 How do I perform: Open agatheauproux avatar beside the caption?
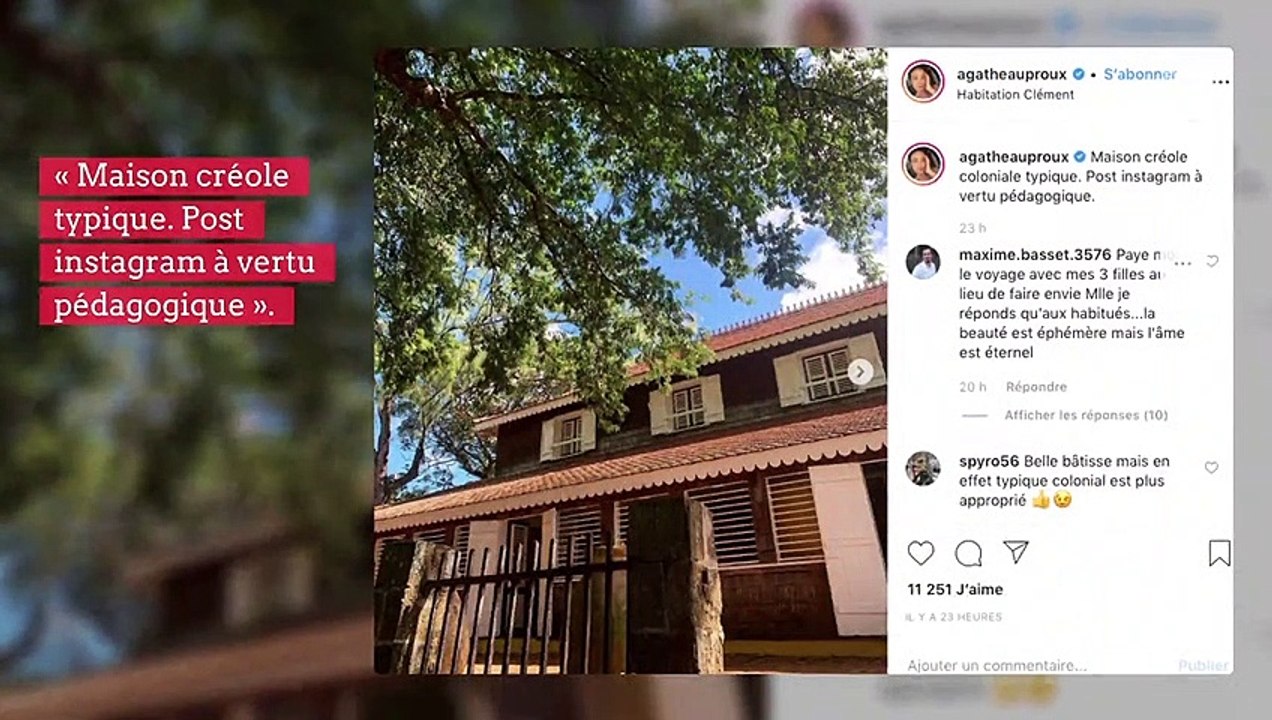922,164
